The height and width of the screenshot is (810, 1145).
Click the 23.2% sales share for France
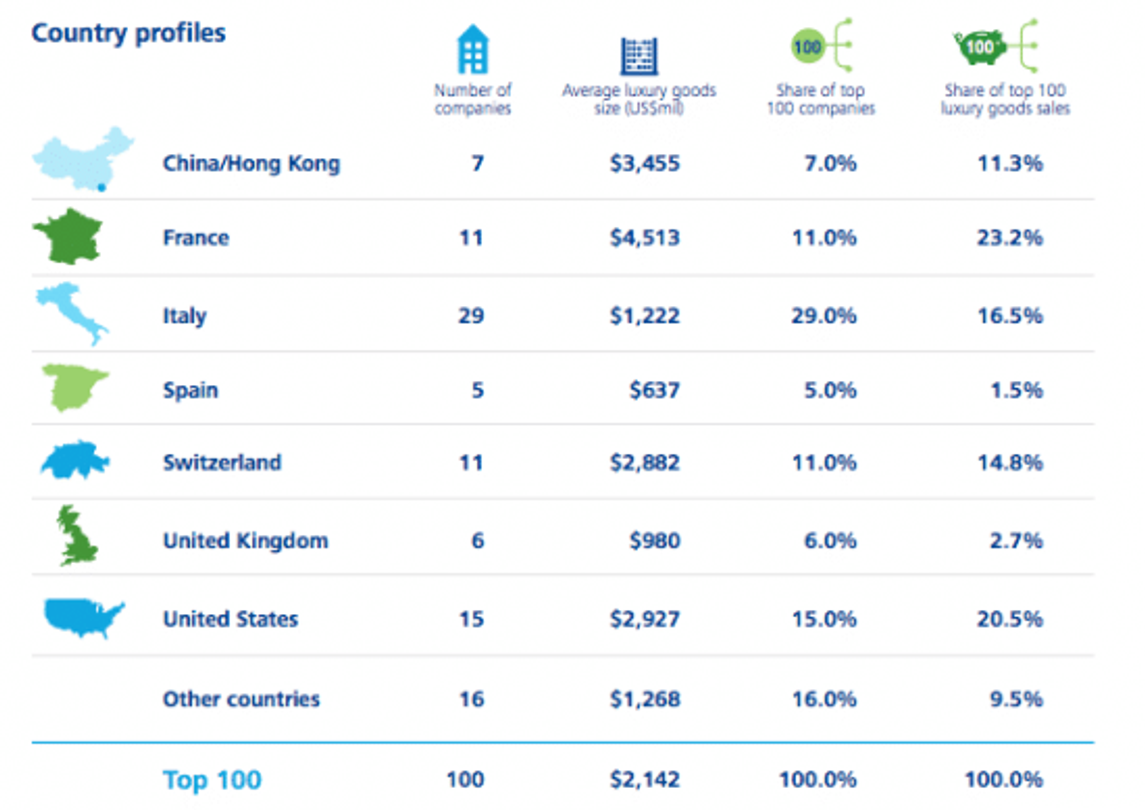pos(1010,238)
